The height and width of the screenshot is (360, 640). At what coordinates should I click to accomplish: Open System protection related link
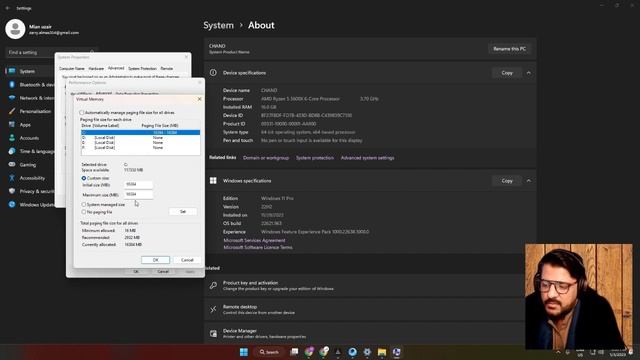point(315,158)
